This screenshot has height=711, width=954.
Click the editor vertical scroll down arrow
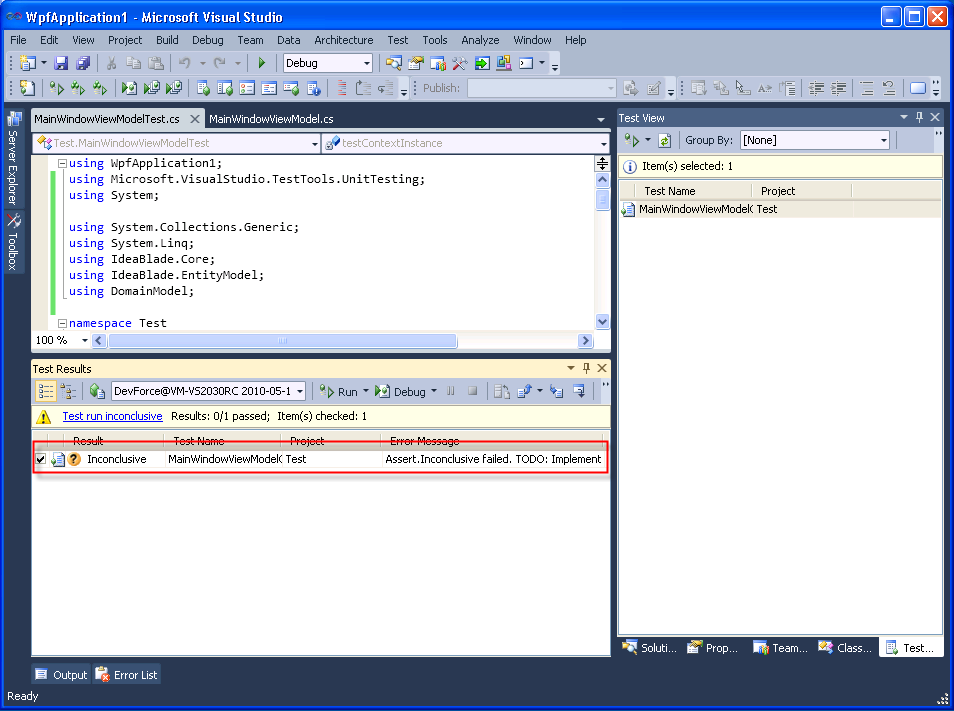click(602, 322)
